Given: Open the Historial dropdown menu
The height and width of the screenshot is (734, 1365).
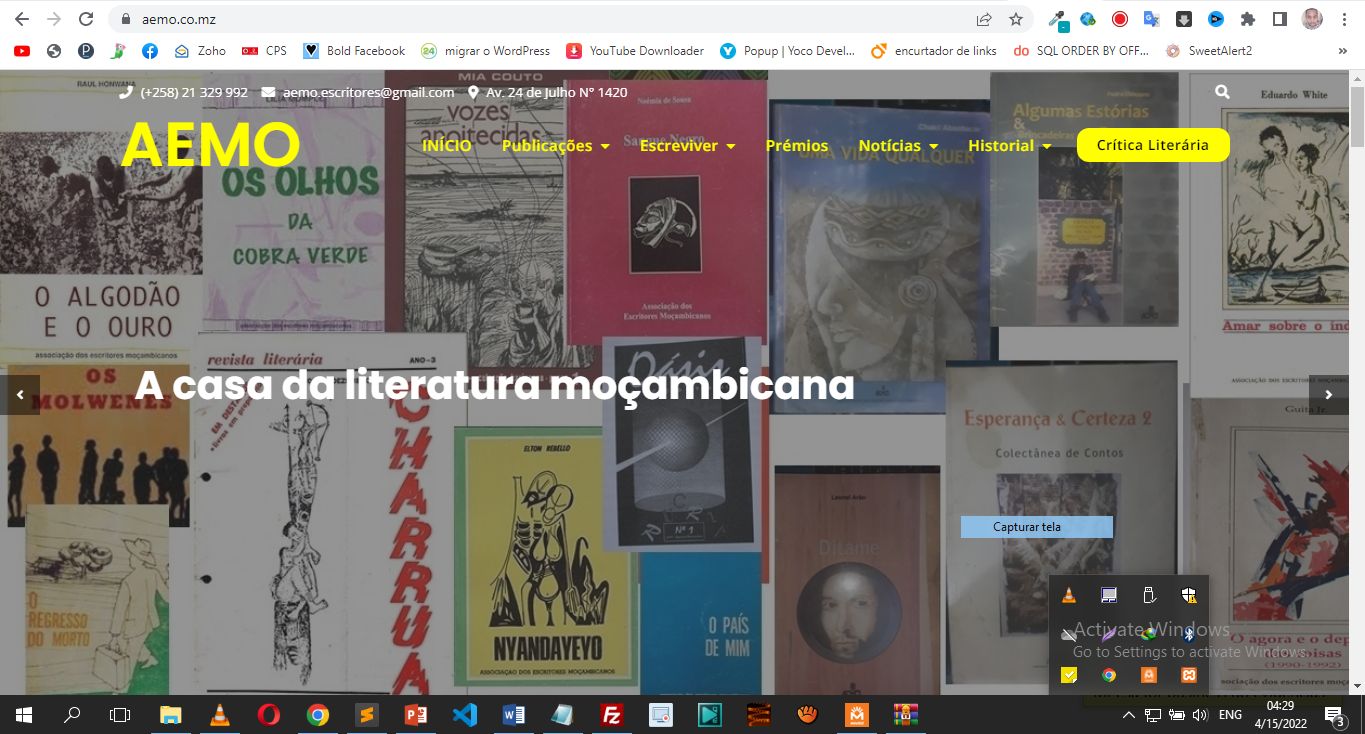Looking at the screenshot, I should pyautogui.click(x=1010, y=145).
